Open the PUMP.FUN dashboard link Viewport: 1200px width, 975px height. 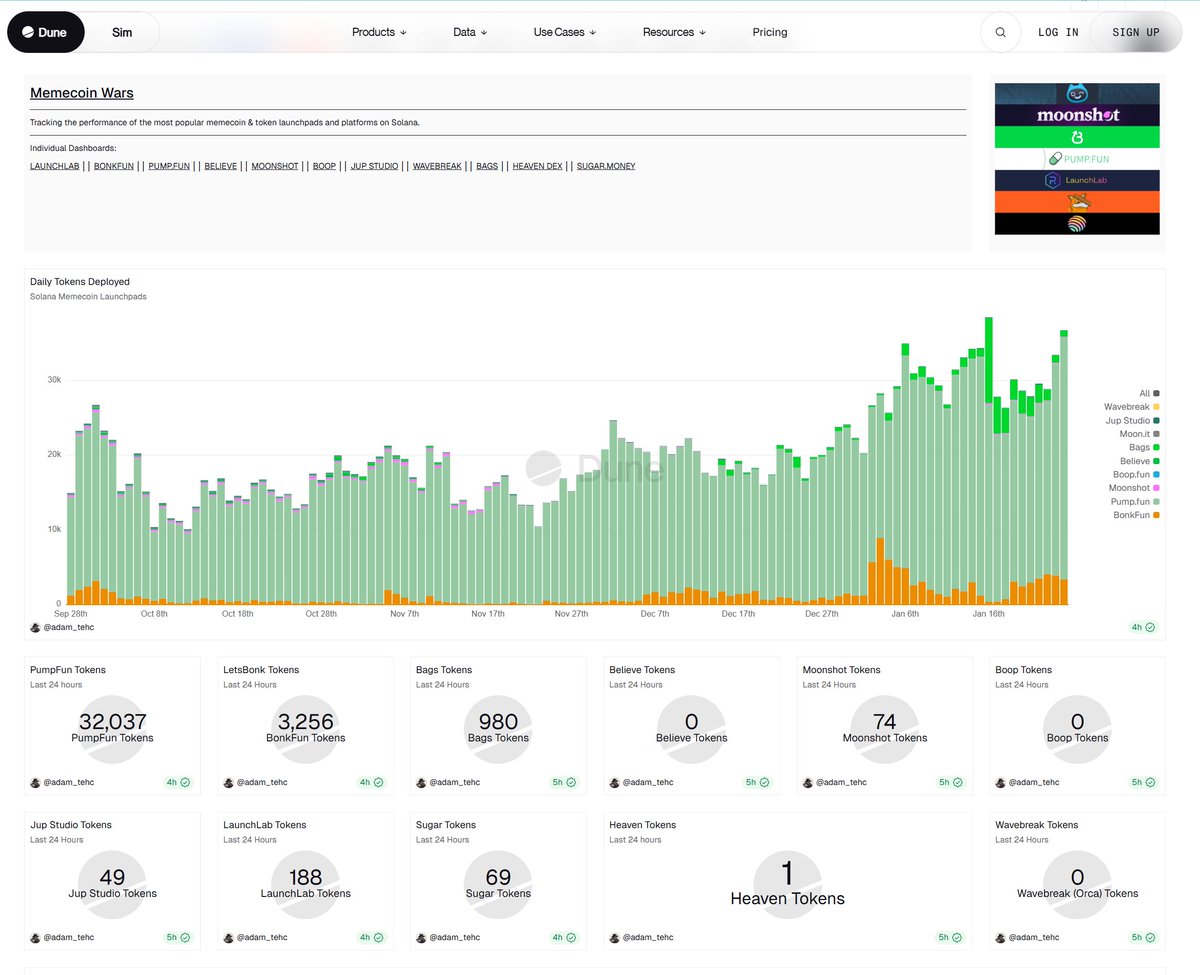click(169, 166)
